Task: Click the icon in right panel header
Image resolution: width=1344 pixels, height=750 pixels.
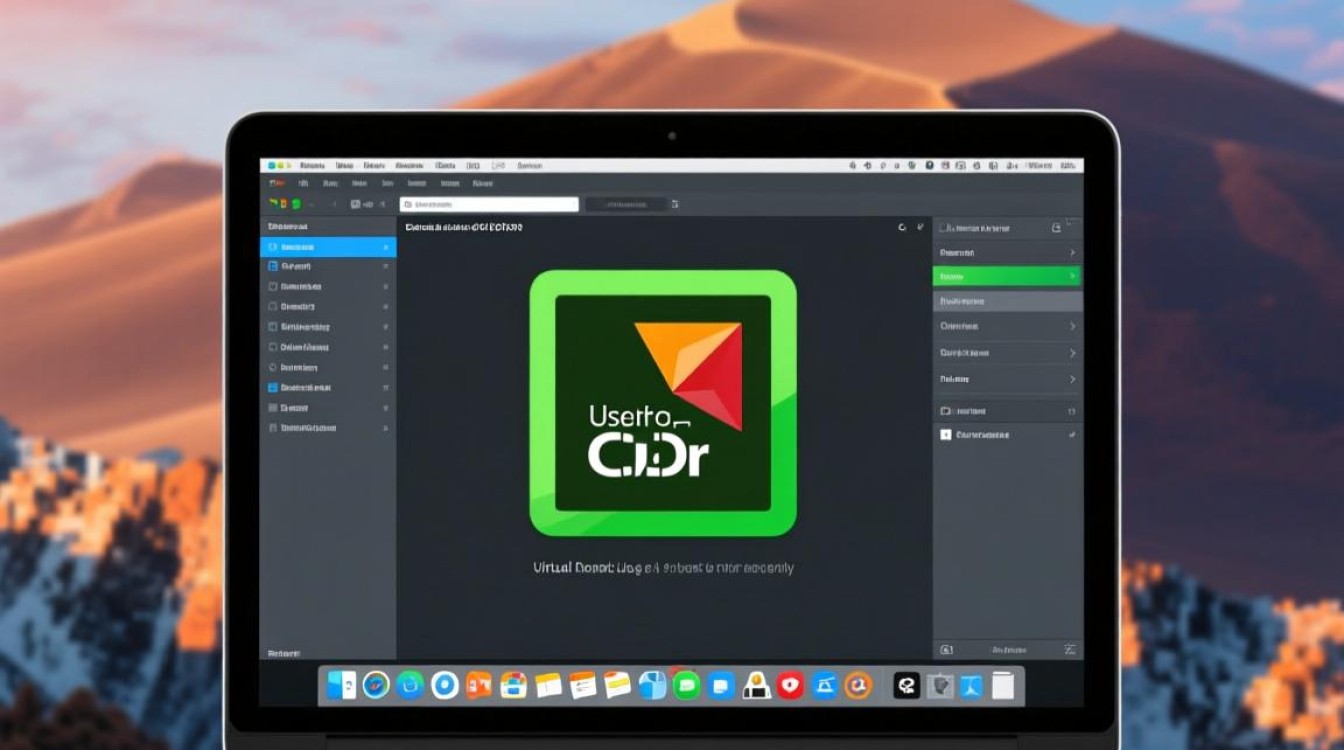Action: 1056,228
